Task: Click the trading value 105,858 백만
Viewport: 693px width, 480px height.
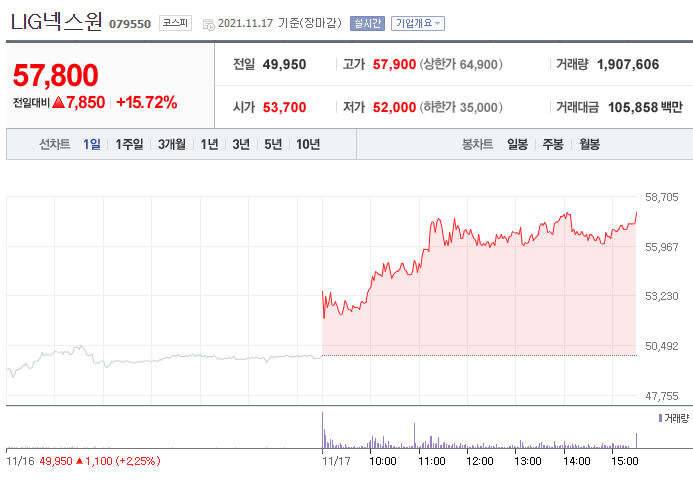Action: (x=645, y=107)
